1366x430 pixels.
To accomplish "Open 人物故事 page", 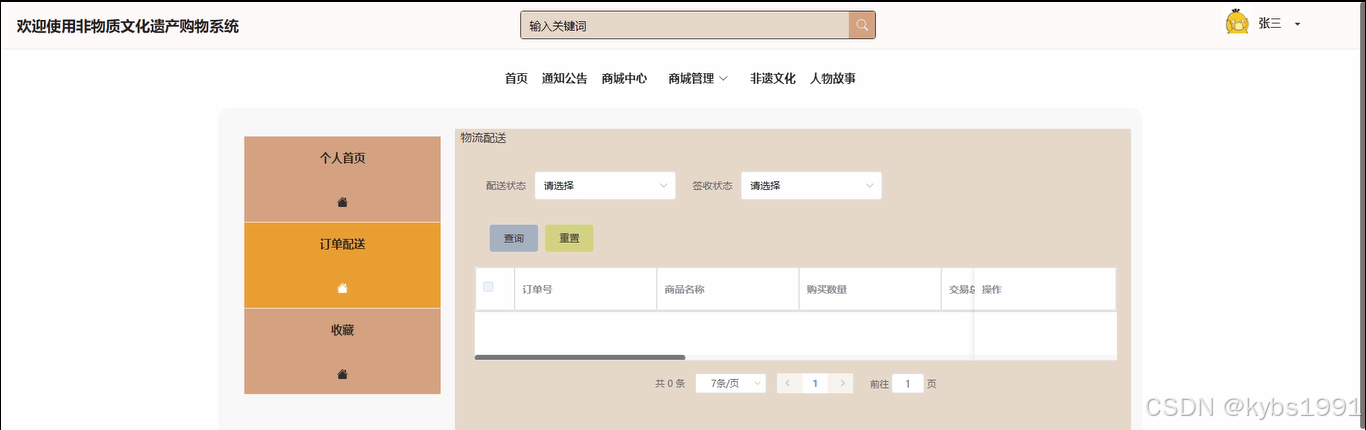I will tap(833, 78).
